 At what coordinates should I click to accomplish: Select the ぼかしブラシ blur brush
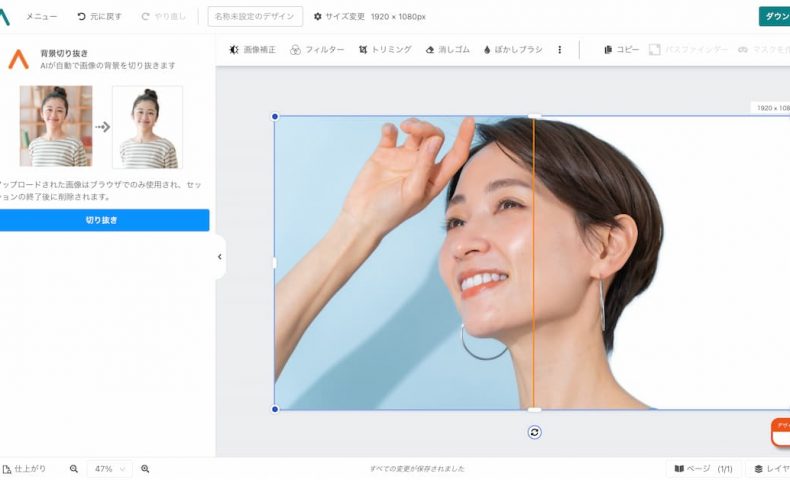514,49
